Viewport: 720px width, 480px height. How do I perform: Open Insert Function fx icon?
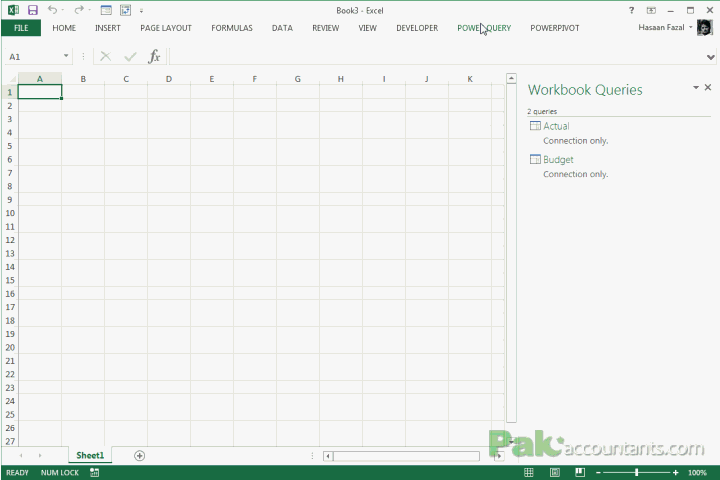[x=154, y=56]
